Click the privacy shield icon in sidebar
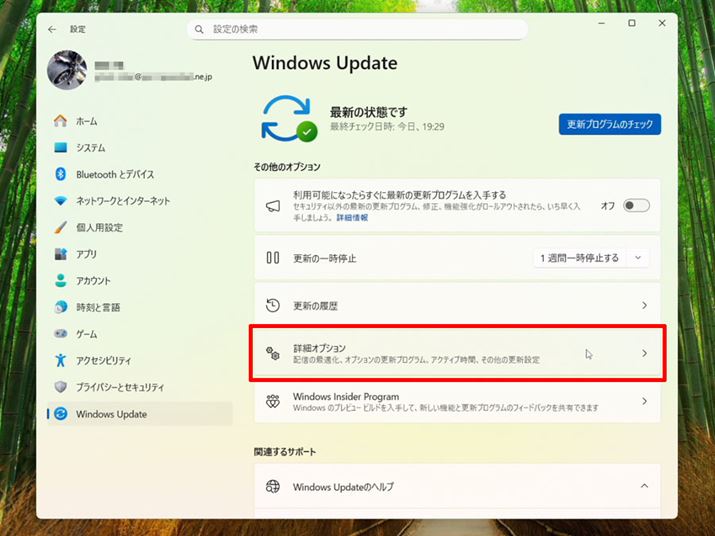The image size is (715, 536). [x=60, y=387]
